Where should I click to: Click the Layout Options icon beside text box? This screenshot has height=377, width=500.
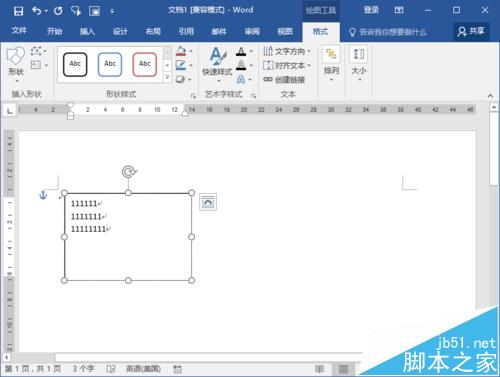pos(208,202)
